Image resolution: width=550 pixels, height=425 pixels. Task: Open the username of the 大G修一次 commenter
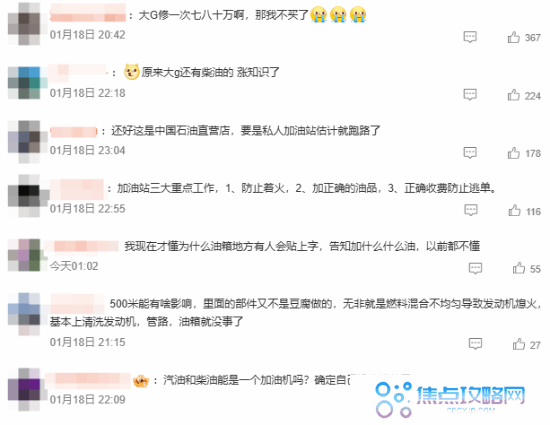(87, 13)
